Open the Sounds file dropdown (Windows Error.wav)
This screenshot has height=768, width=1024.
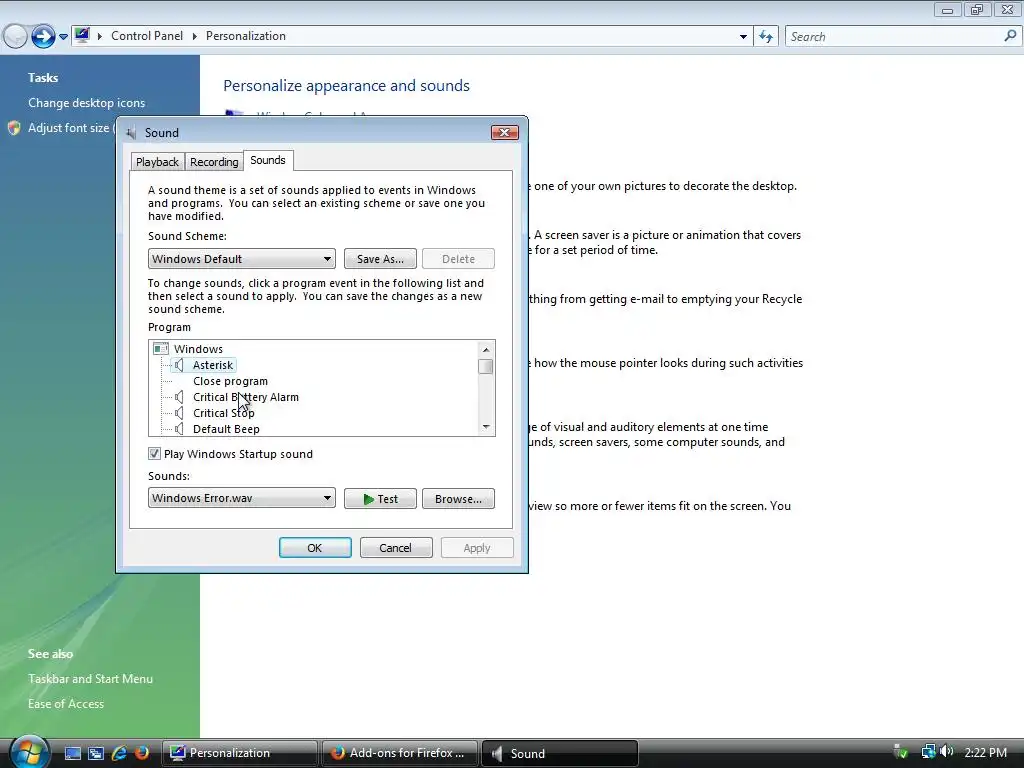[x=242, y=498]
